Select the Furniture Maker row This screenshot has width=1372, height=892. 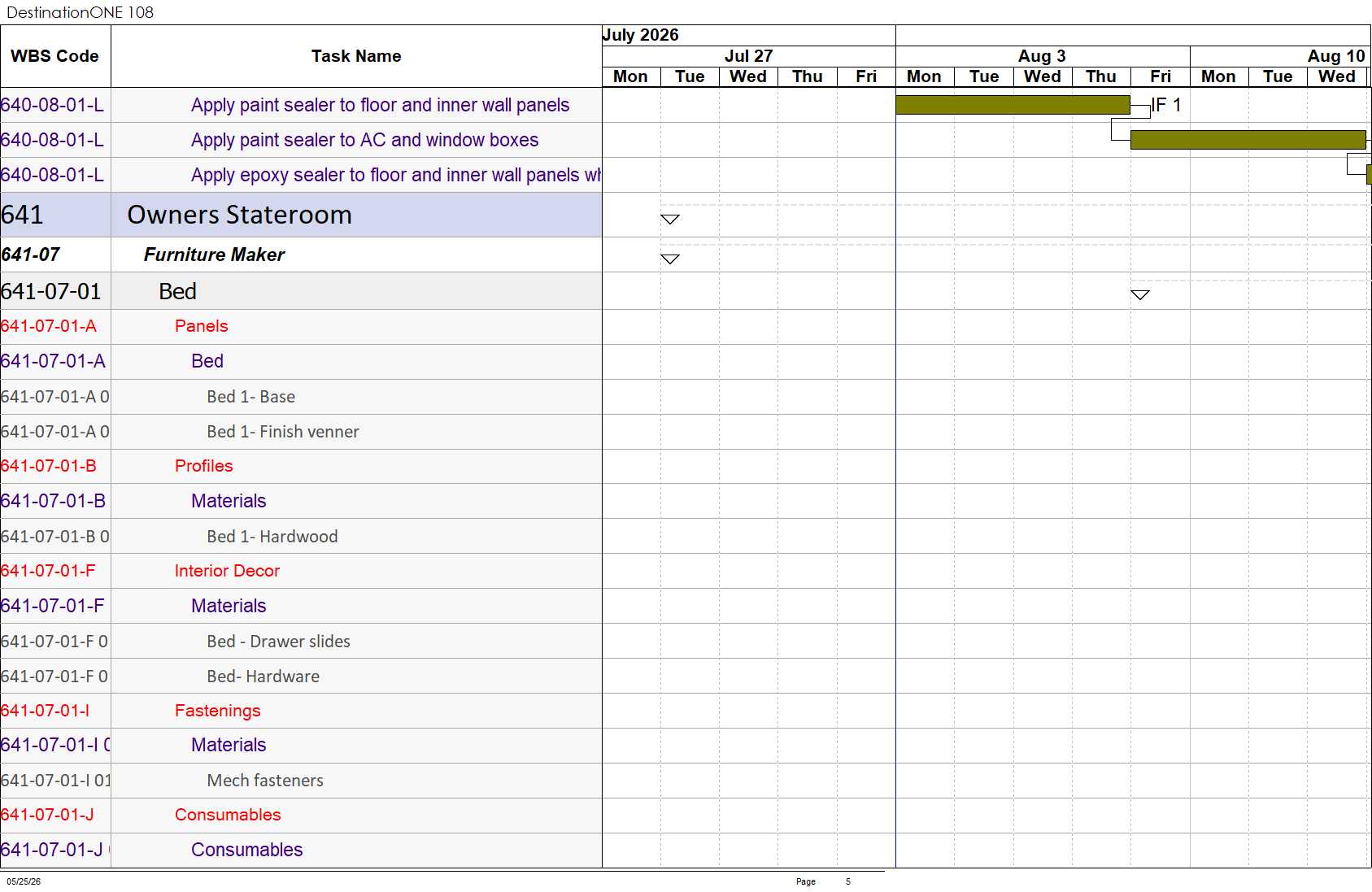pyautogui.click(x=301, y=255)
